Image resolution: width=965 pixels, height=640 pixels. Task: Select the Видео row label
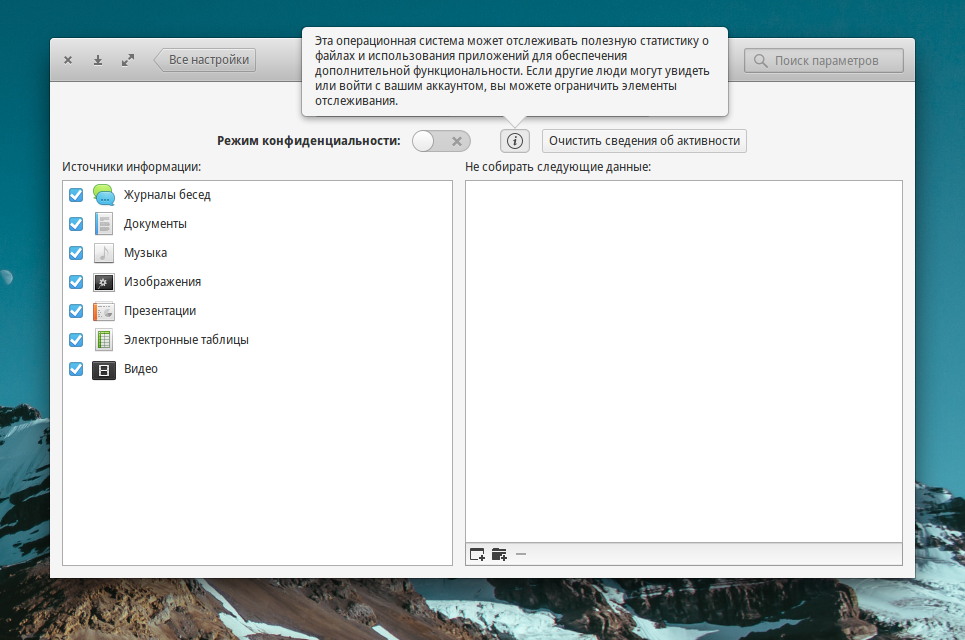click(x=141, y=369)
